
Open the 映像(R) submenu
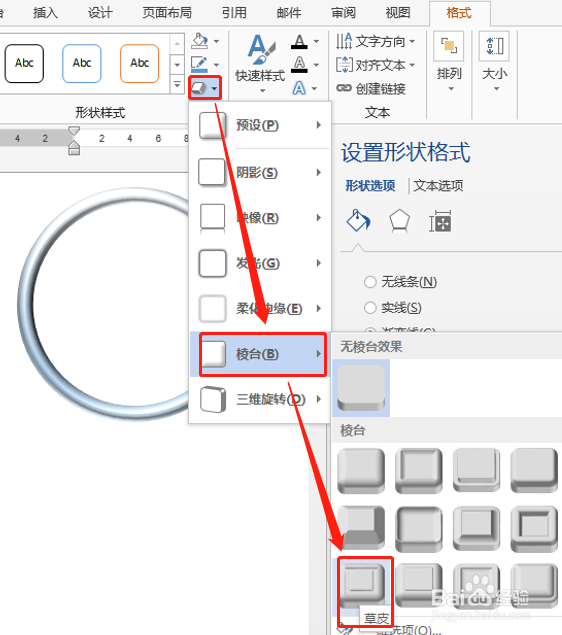260,218
